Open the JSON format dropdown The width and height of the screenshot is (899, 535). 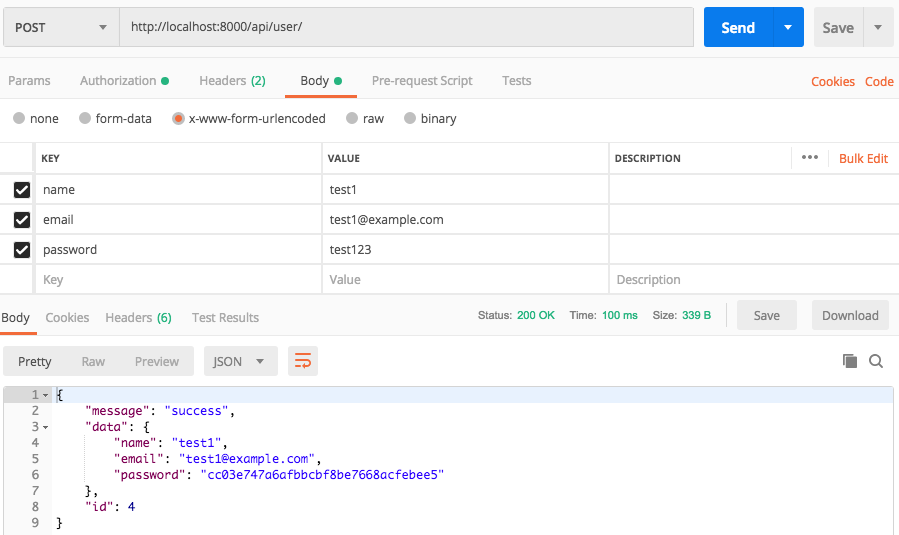(x=240, y=361)
